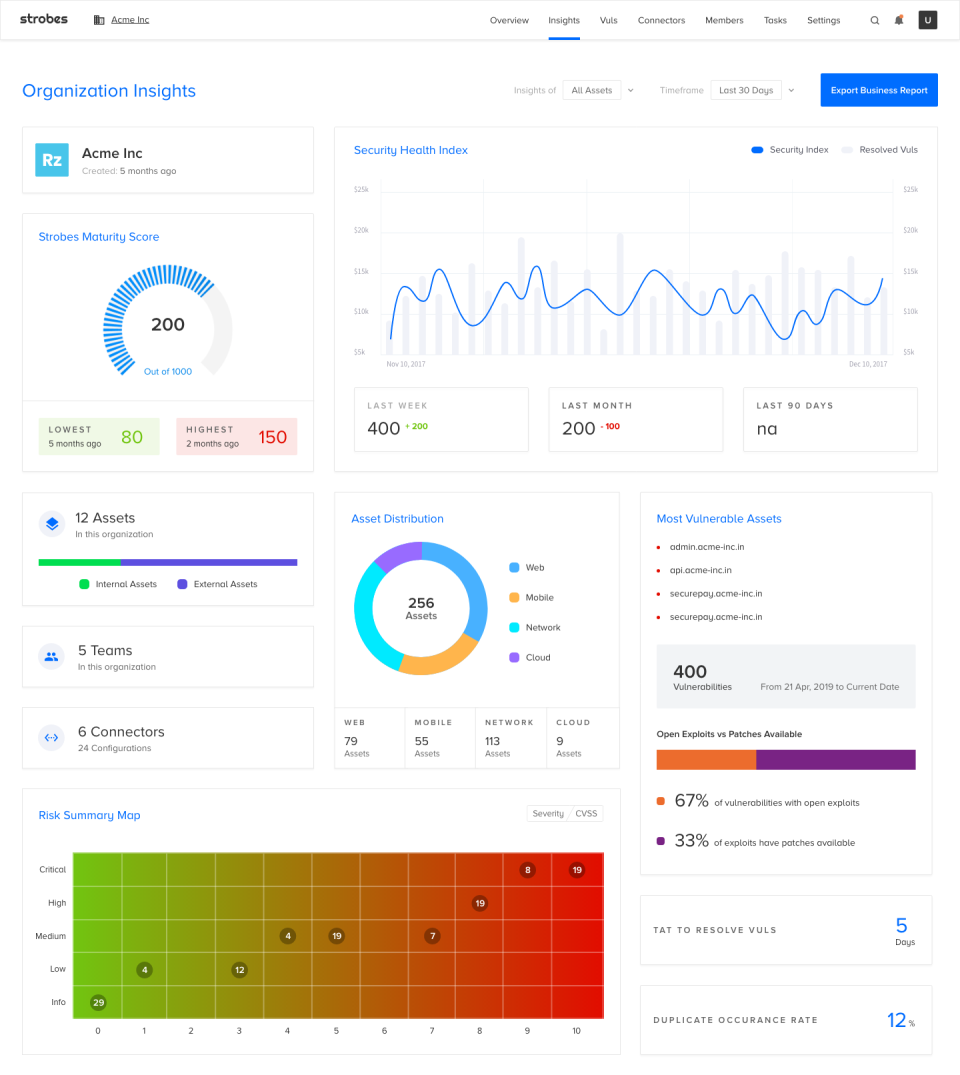Switch to the Overview tab

[509, 19]
